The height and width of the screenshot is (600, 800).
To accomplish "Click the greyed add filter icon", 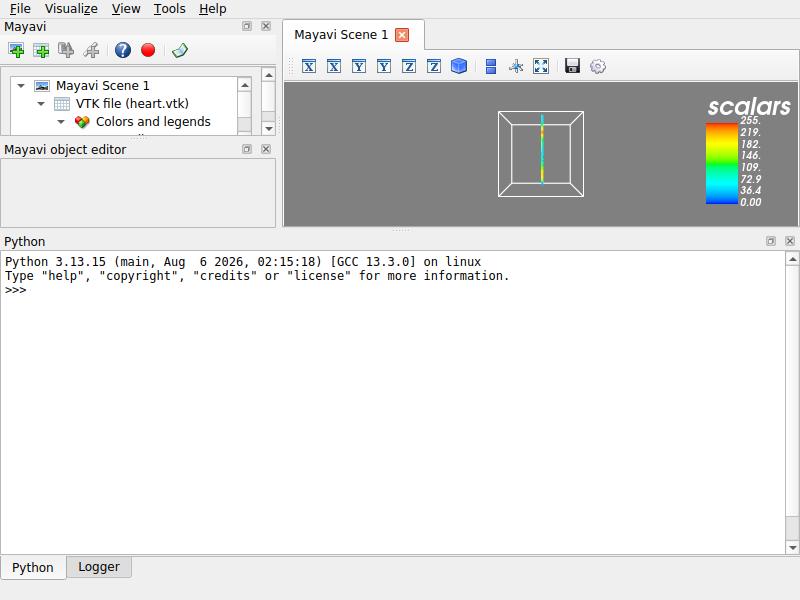I will coord(91,50).
